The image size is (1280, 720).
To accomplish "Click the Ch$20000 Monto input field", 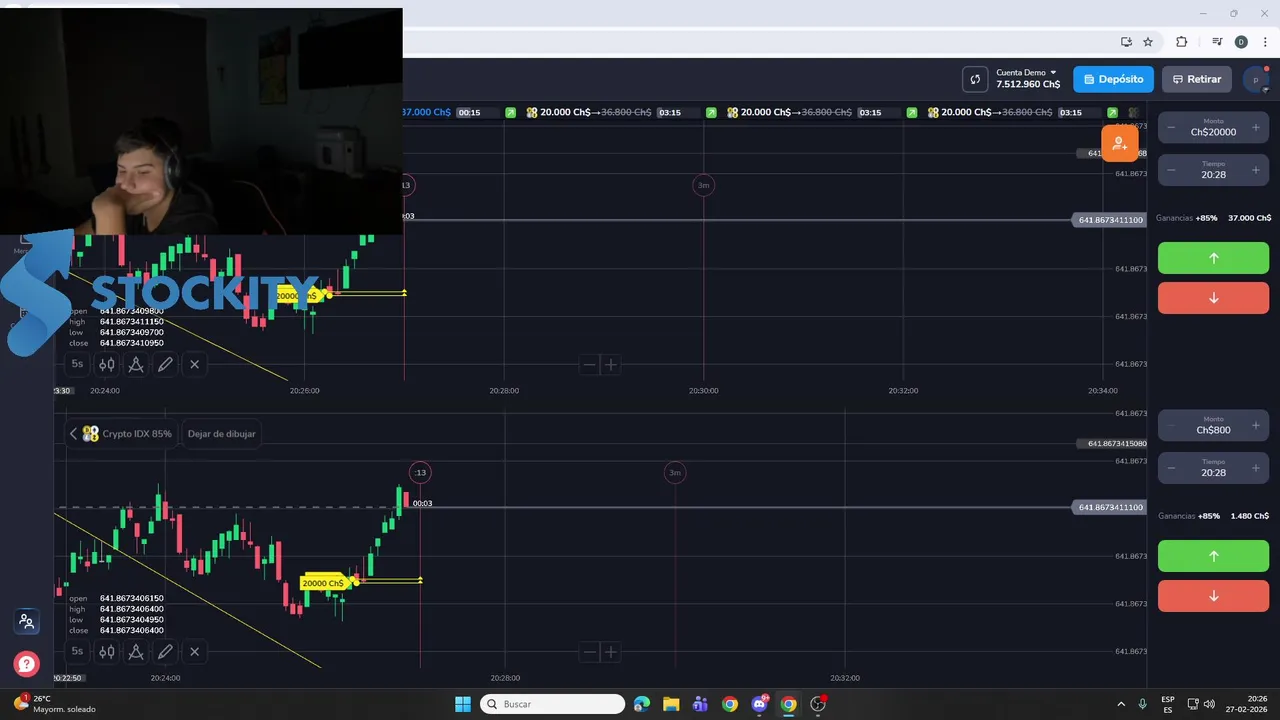I will coord(1213,127).
